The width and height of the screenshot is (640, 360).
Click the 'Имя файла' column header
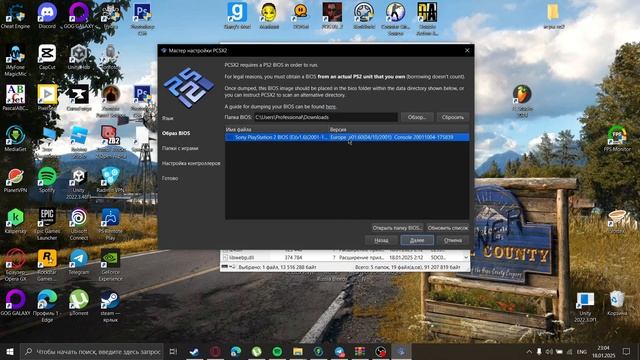[277, 129]
